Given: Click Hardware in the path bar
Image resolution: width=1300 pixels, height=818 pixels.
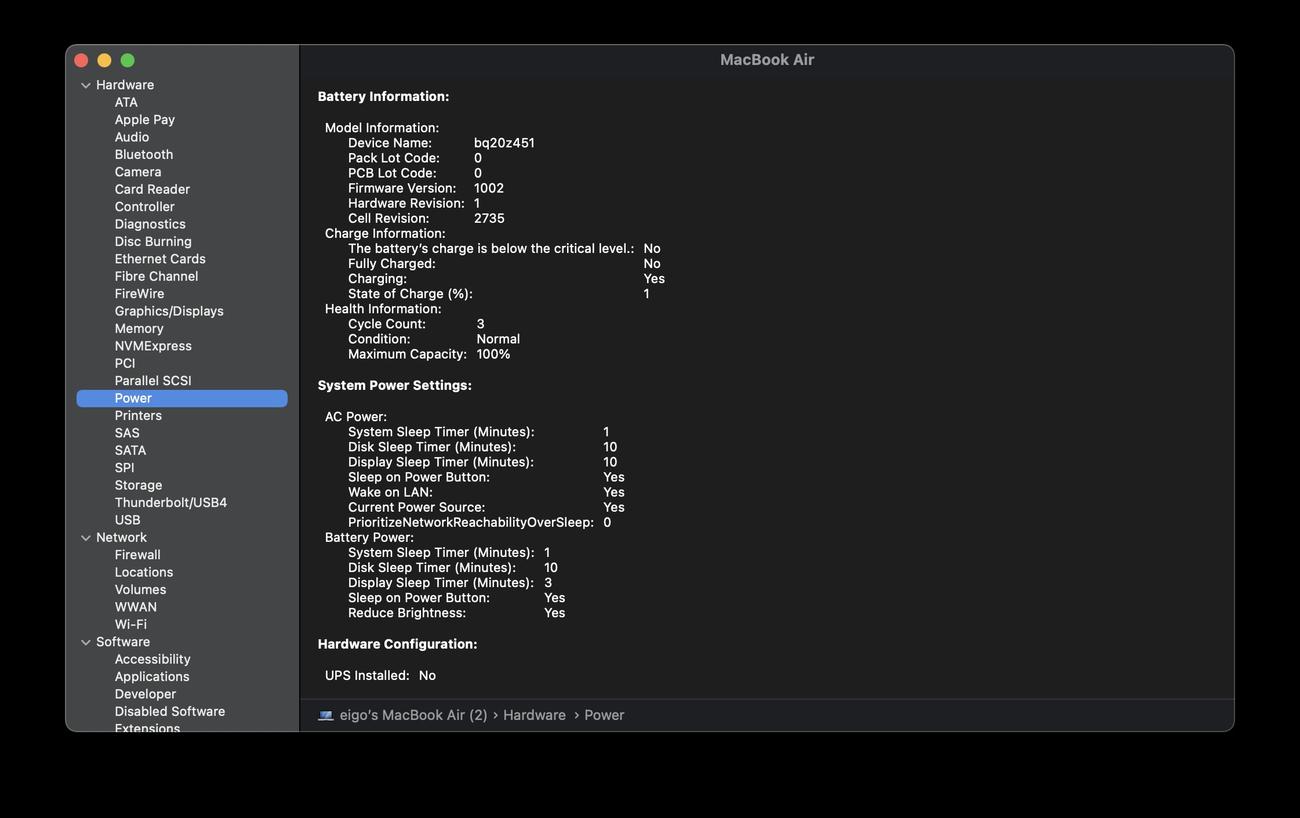Looking at the screenshot, I should (534, 715).
